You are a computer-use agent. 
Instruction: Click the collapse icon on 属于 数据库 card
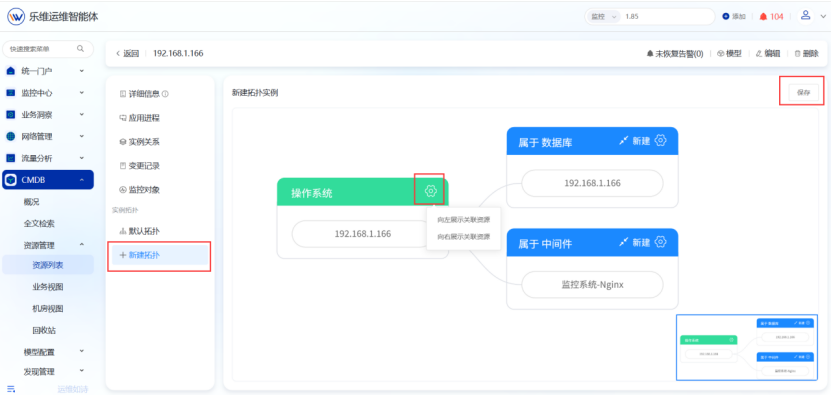[623, 140]
